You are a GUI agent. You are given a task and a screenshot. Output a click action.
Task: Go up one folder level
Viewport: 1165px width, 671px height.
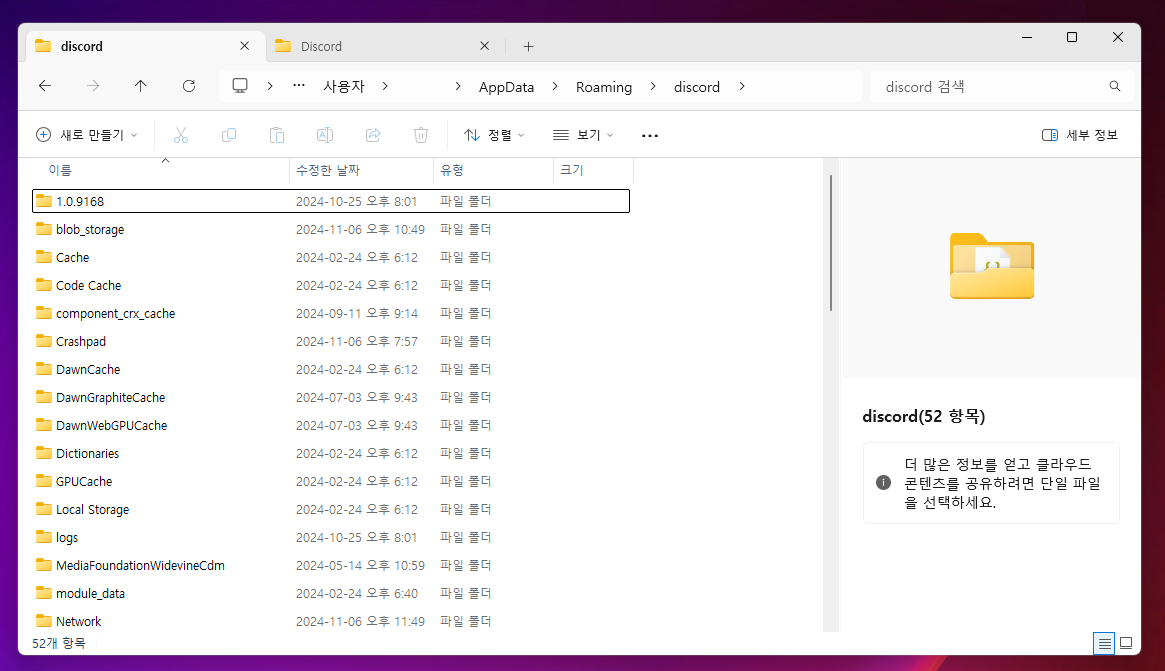(x=140, y=86)
